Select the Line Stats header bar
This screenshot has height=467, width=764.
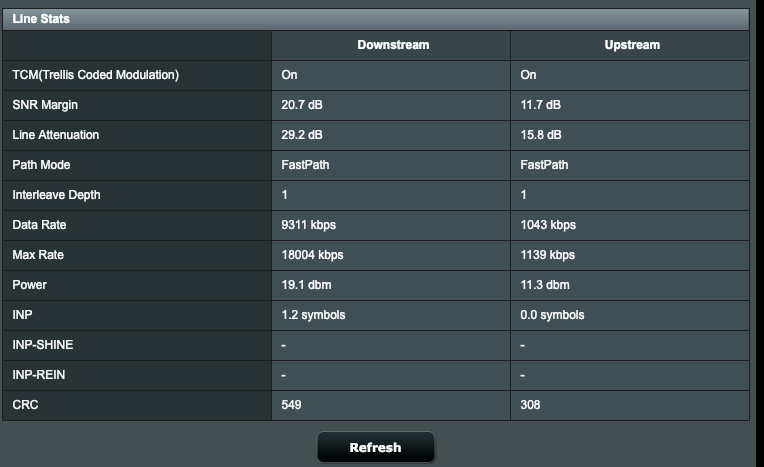click(376, 19)
